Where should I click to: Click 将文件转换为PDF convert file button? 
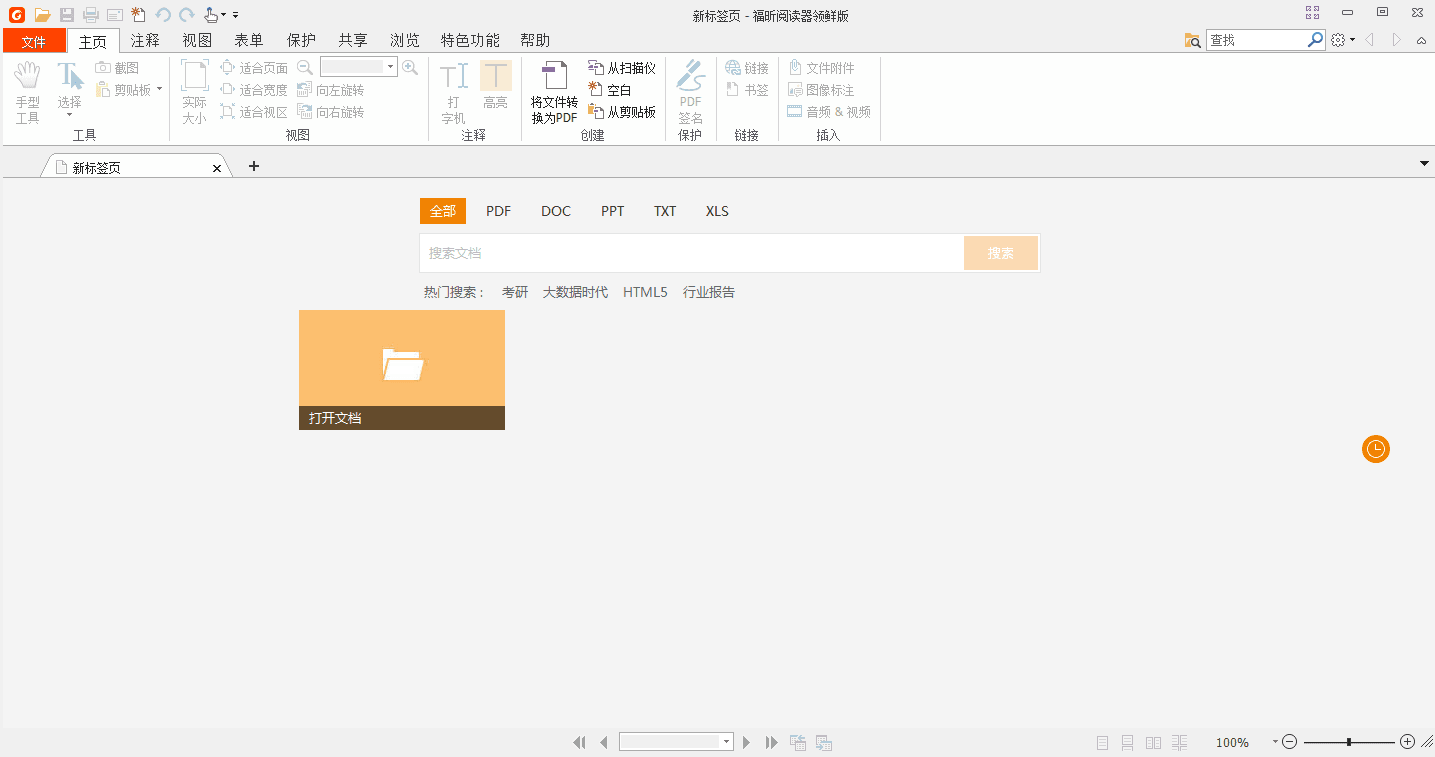point(554,92)
